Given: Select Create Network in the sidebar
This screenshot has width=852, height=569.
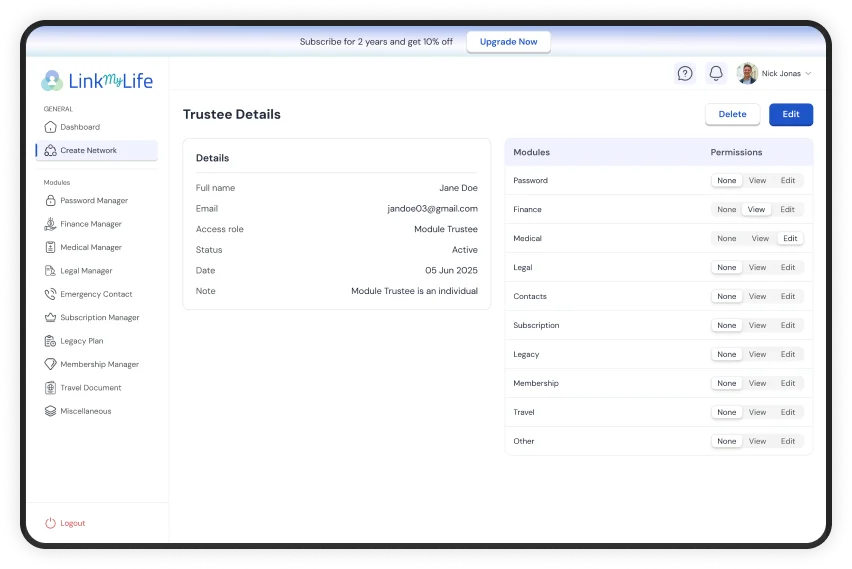Looking at the screenshot, I should pyautogui.click(x=97, y=151).
